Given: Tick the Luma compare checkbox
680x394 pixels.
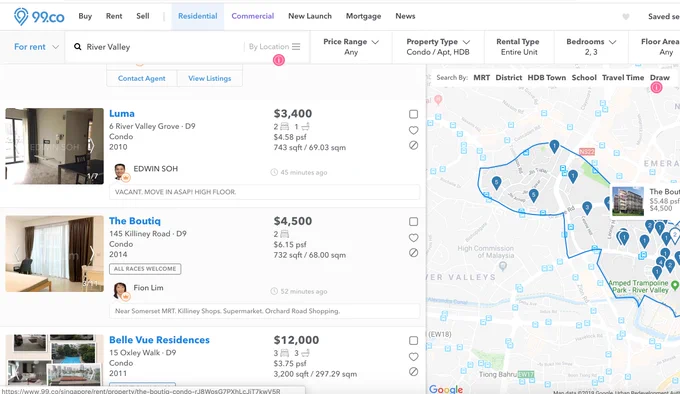Looking at the screenshot, I should click(414, 114).
